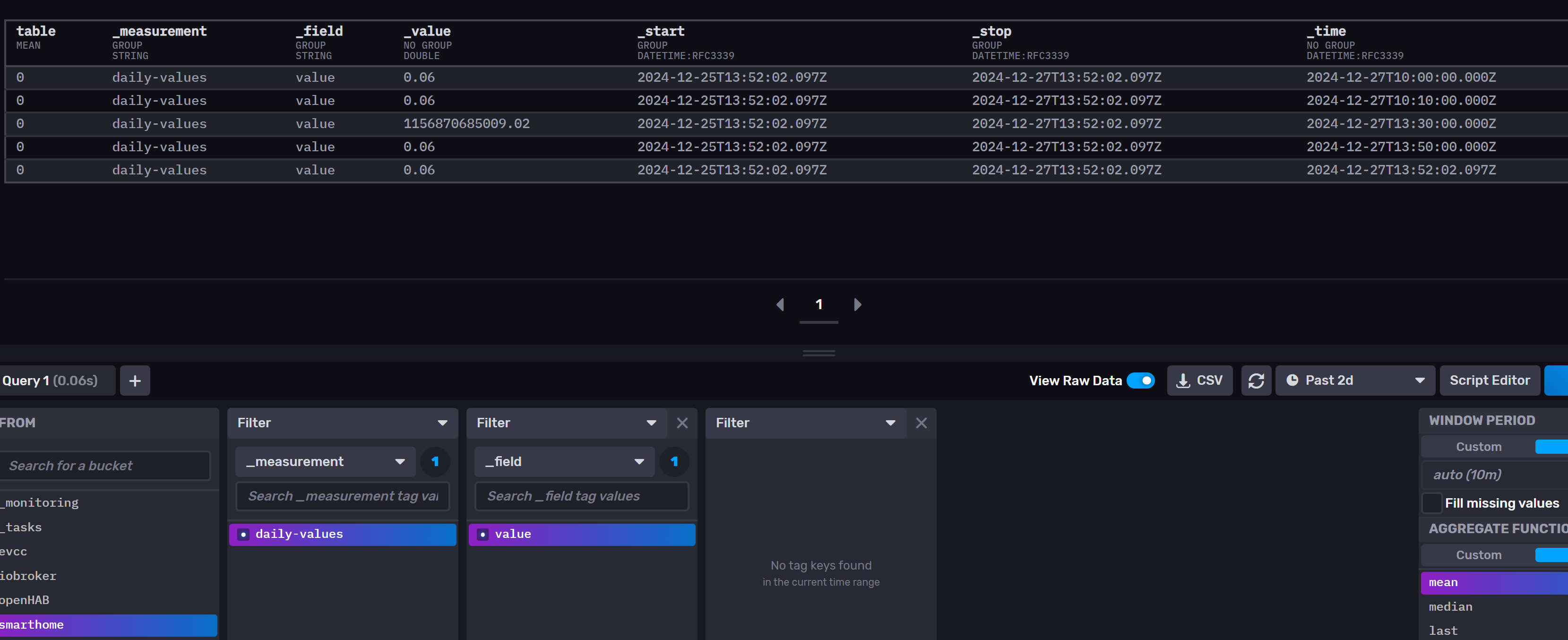Deselect the daily-values measurement tag
The height and width of the screenshot is (640, 1568).
coord(342,534)
